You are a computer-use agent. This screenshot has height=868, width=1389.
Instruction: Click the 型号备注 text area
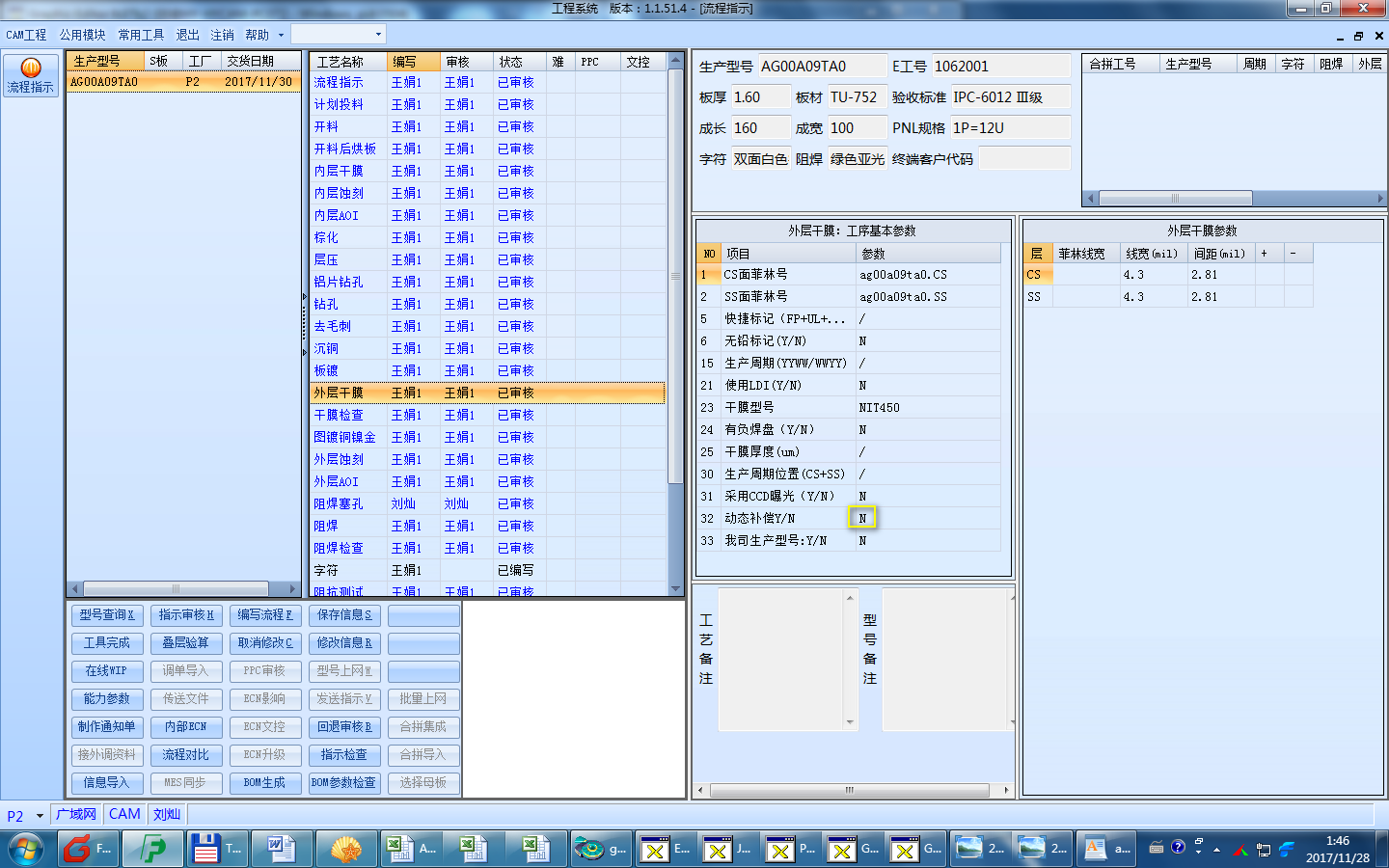(x=948, y=661)
